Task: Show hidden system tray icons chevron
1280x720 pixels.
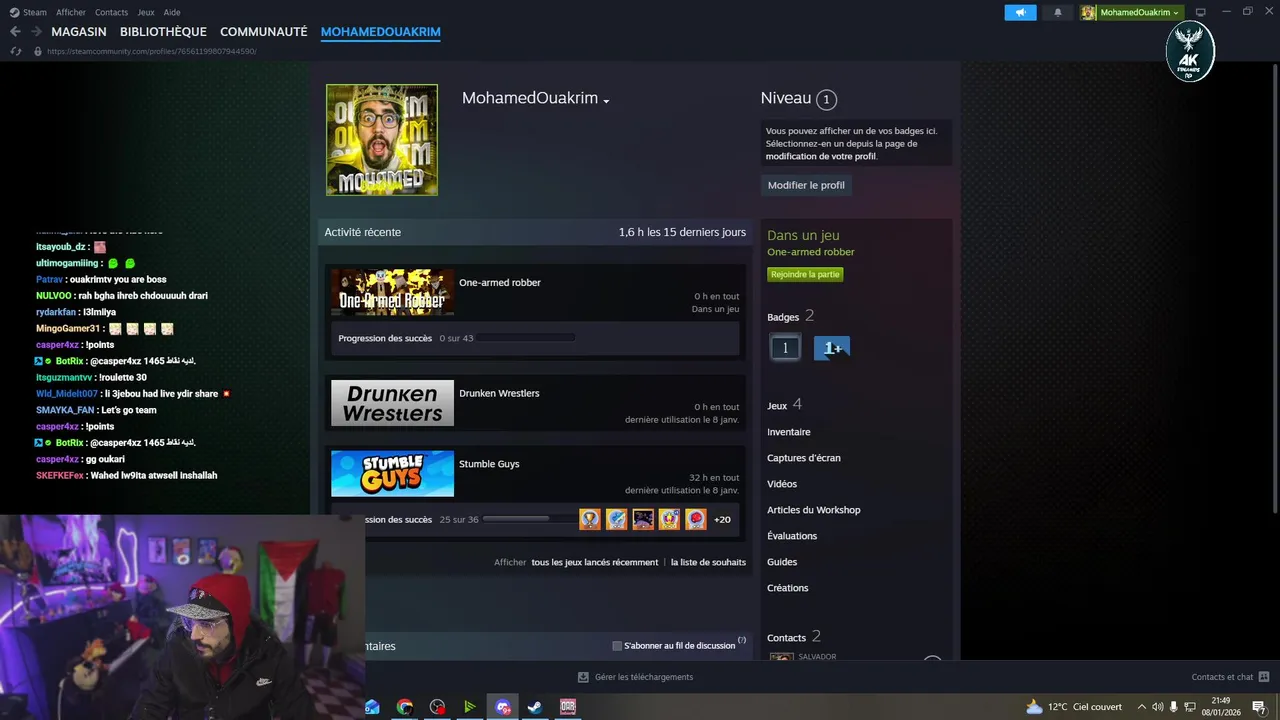Action: [x=1141, y=707]
